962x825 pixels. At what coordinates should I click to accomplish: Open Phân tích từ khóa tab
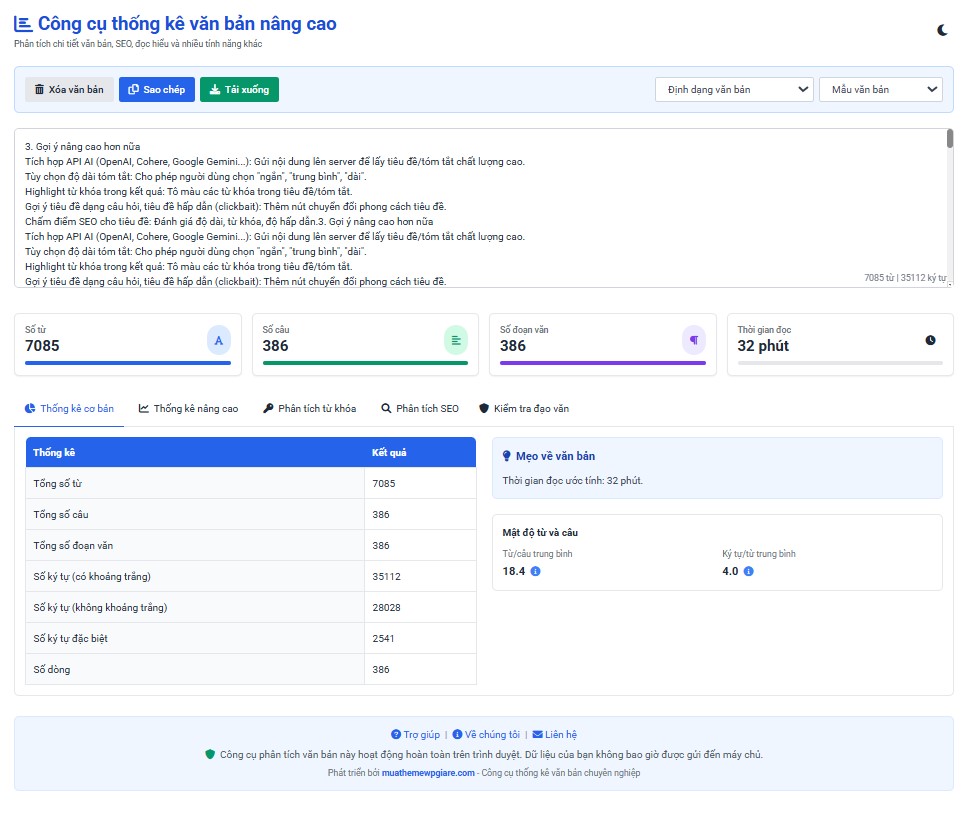tap(309, 409)
